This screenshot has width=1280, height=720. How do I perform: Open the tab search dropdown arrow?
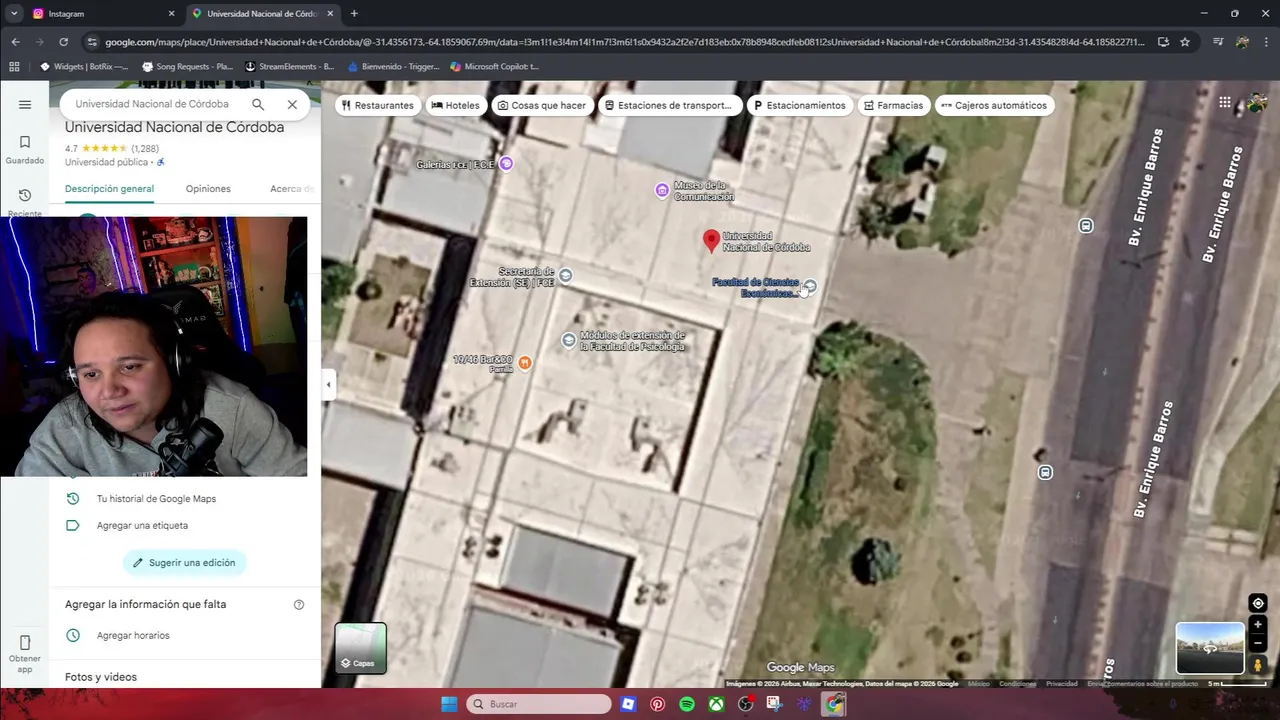(14, 14)
